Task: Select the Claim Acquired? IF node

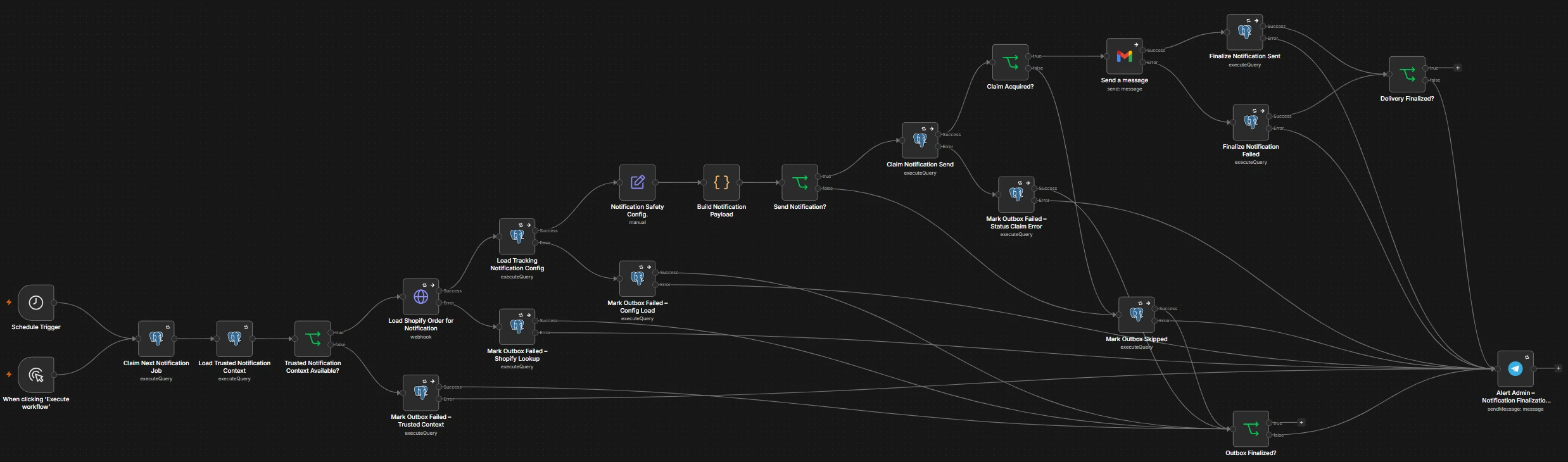Action: click(x=1010, y=62)
